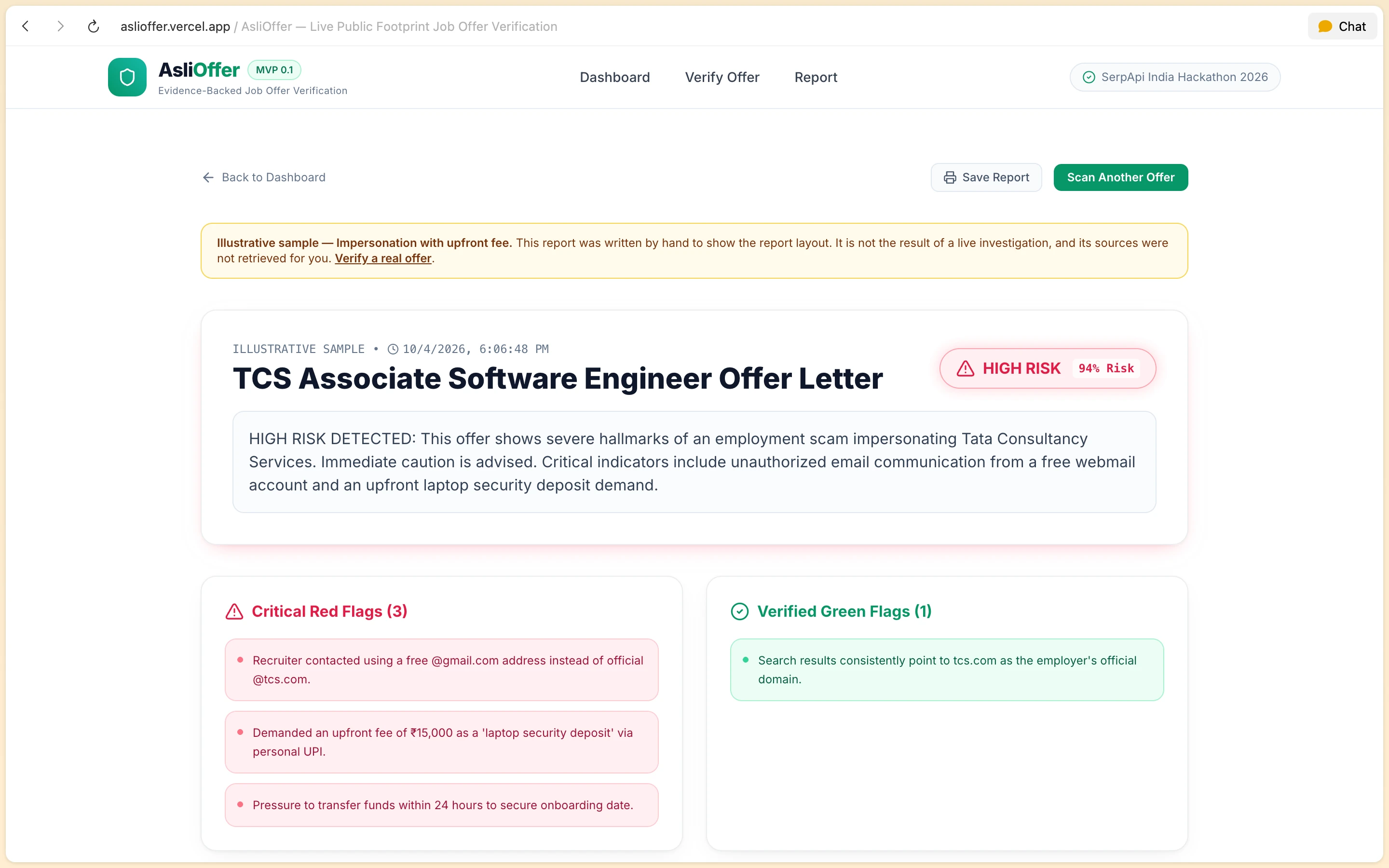Viewport: 1389px width, 868px height.
Task: Click the Verified Green Flags checkmark icon
Action: click(x=740, y=611)
